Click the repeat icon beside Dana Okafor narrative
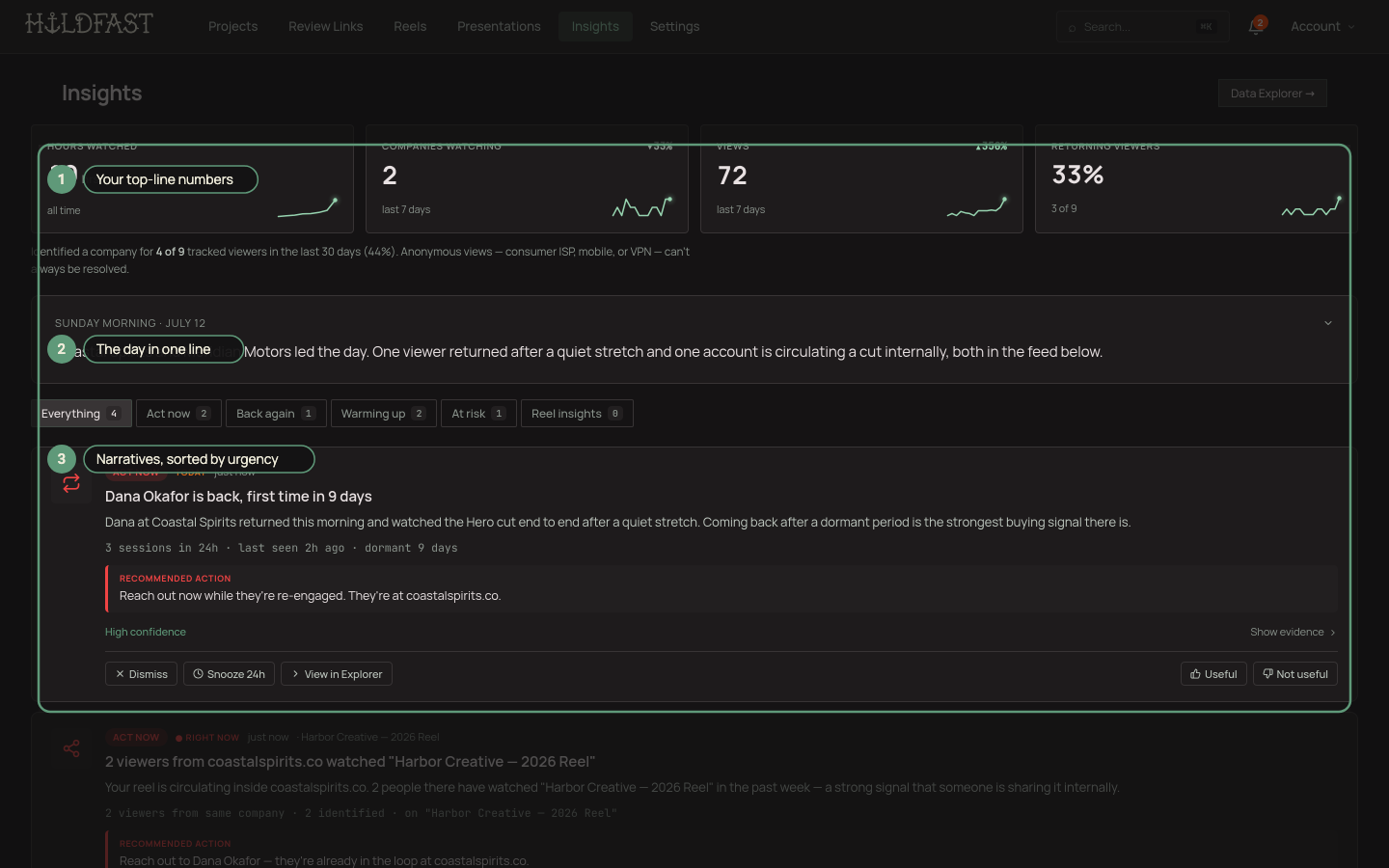The image size is (1389, 868). click(71, 483)
